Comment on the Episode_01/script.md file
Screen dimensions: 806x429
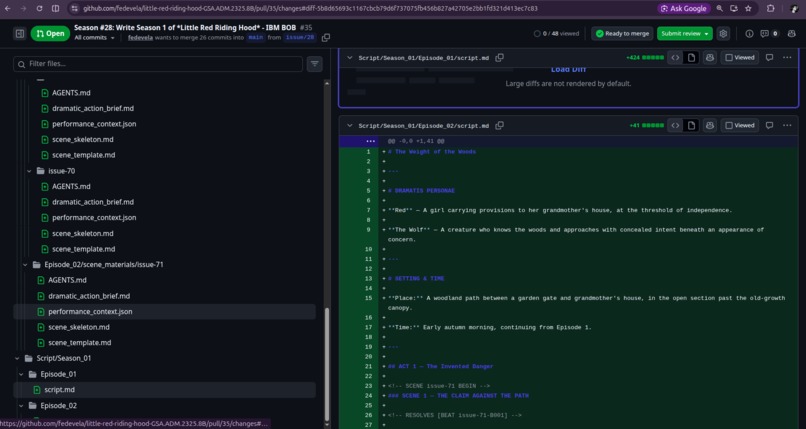[x=770, y=58]
